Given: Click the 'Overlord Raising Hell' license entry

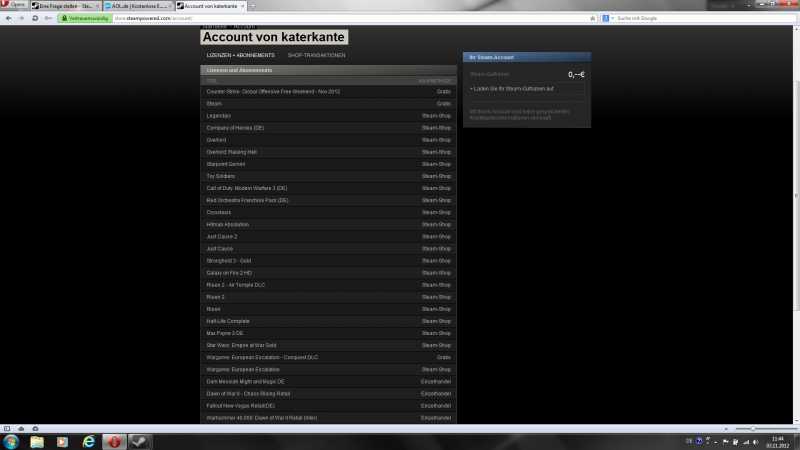Looking at the screenshot, I should [x=329, y=152].
